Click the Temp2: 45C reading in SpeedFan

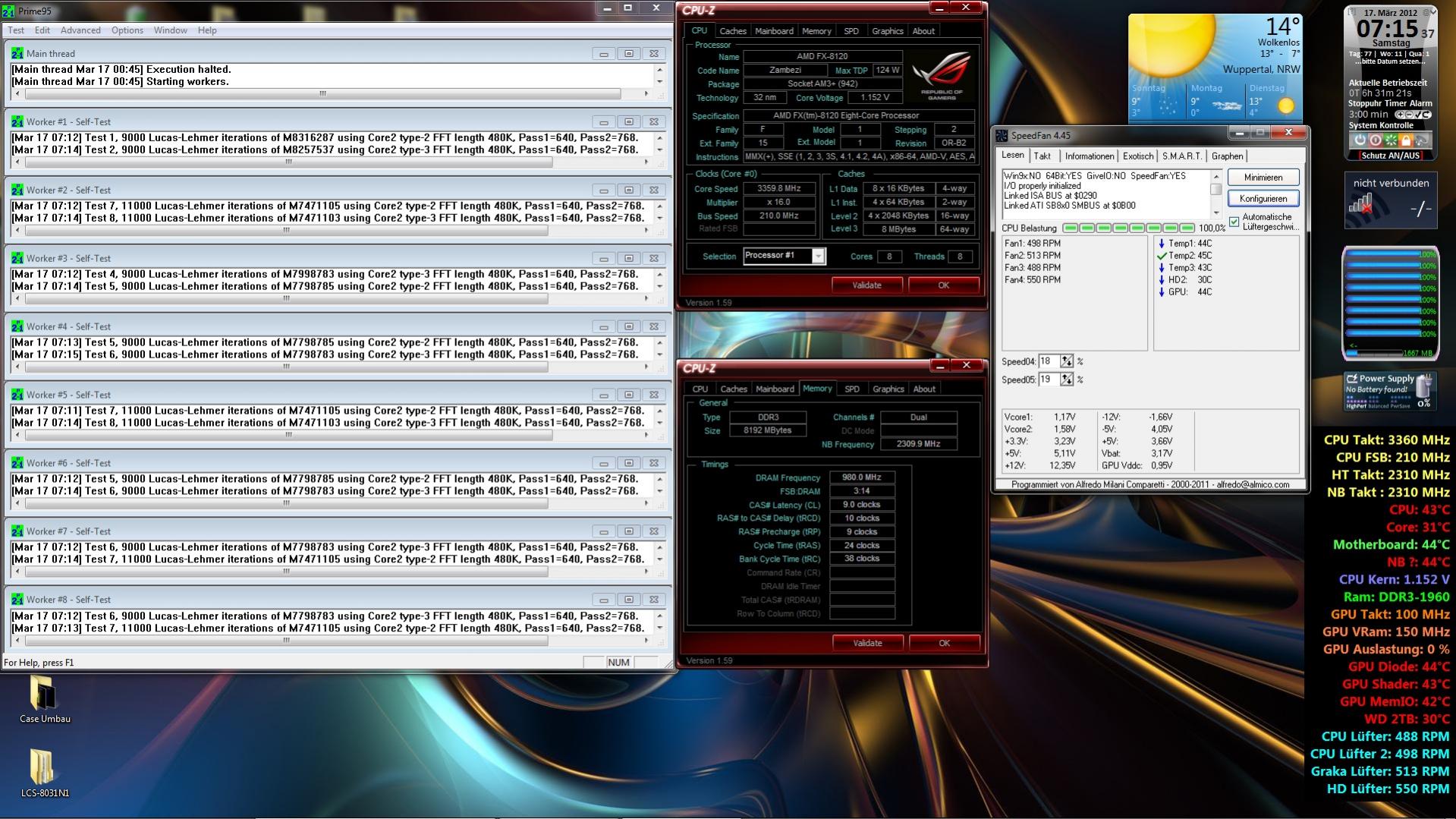coord(1190,256)
